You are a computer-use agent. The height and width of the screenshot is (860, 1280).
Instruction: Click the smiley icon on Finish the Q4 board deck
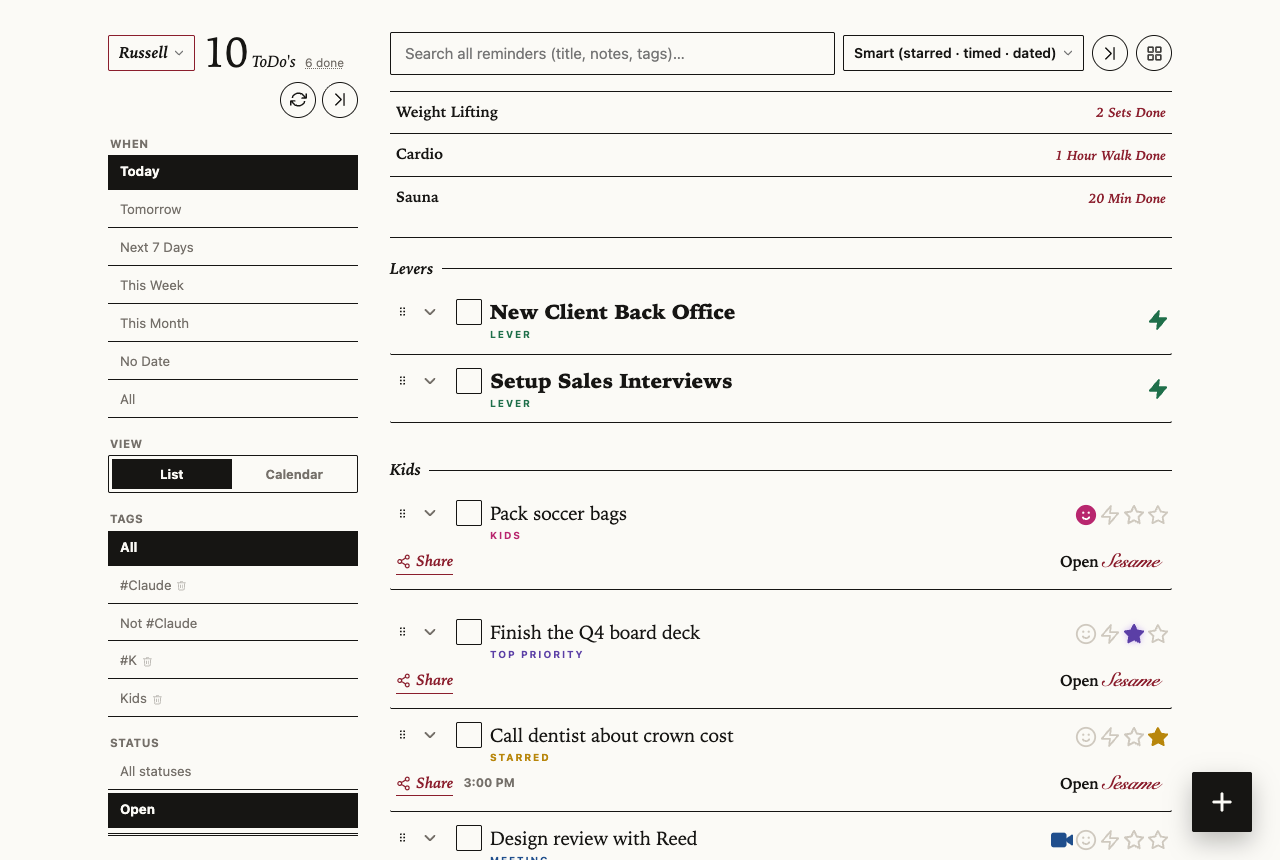click(x=1086, y=634)
